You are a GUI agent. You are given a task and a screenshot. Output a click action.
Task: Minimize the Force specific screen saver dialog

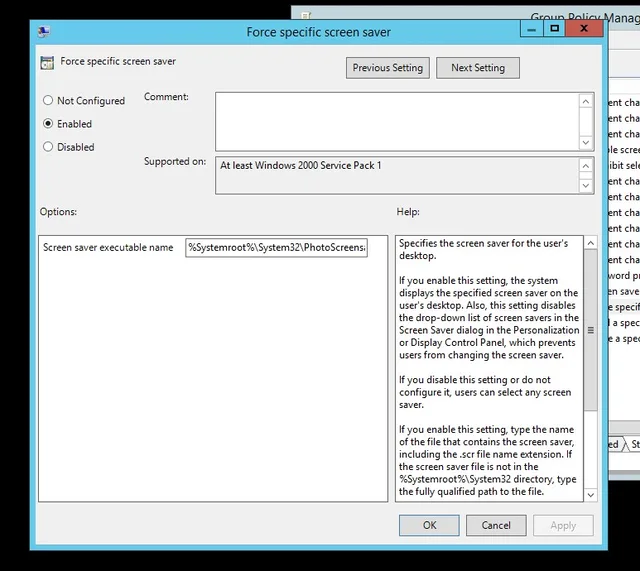point(531,29)
